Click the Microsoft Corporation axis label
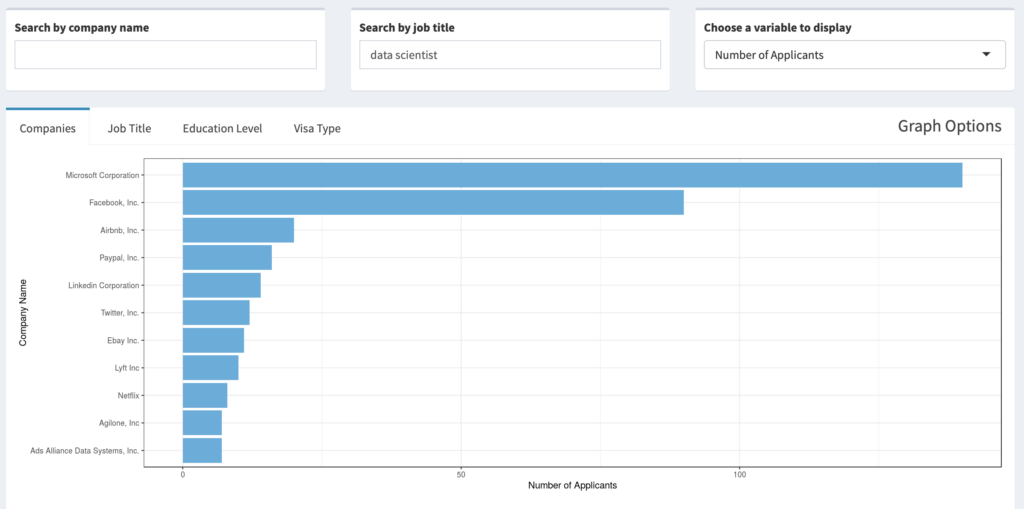Screen dimensions: 1024x509 pyautogui.click(x=103, y=175)
